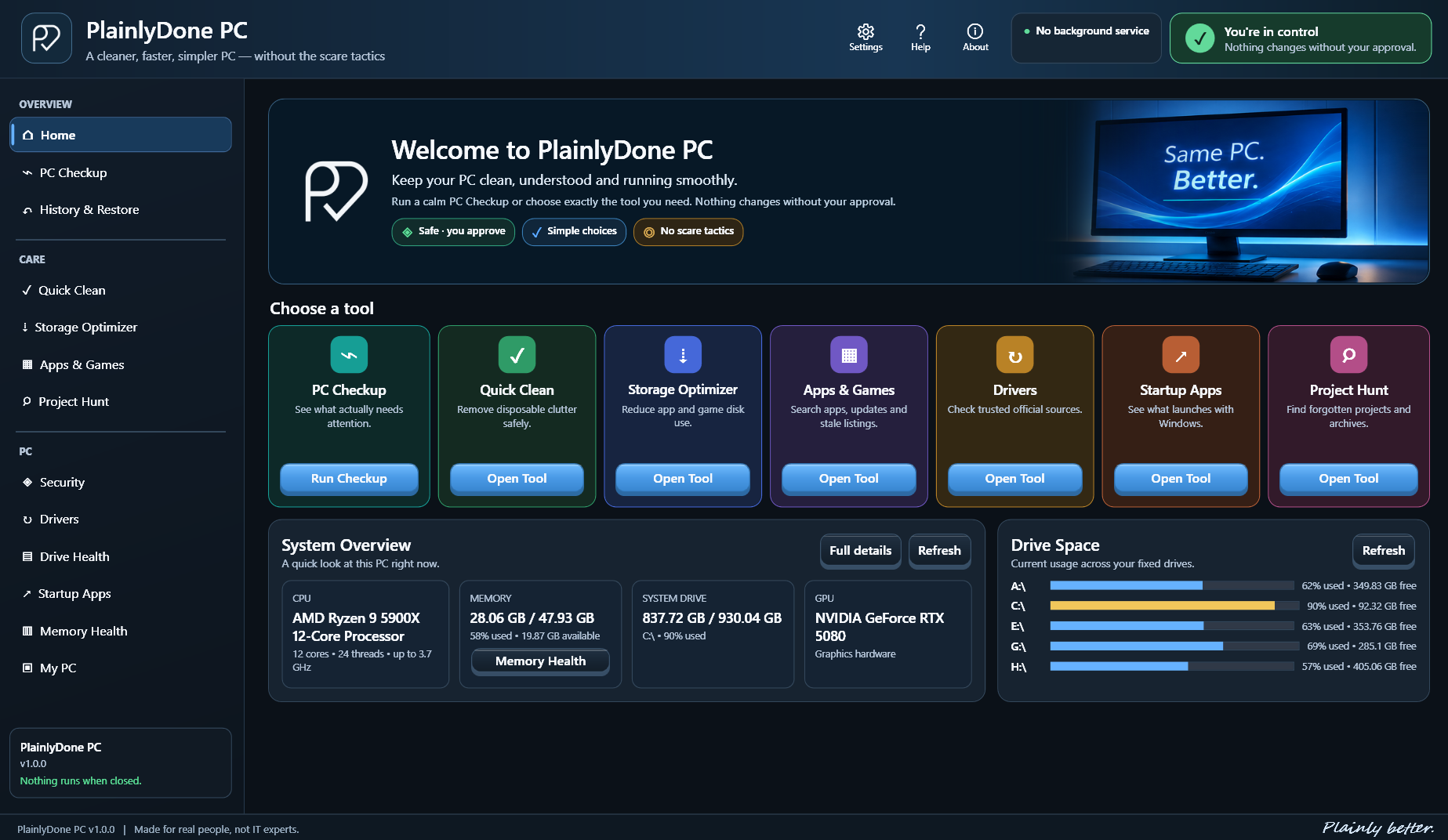
Task: Click the Safe · you approve badge
Action: [x=453, y=231]
